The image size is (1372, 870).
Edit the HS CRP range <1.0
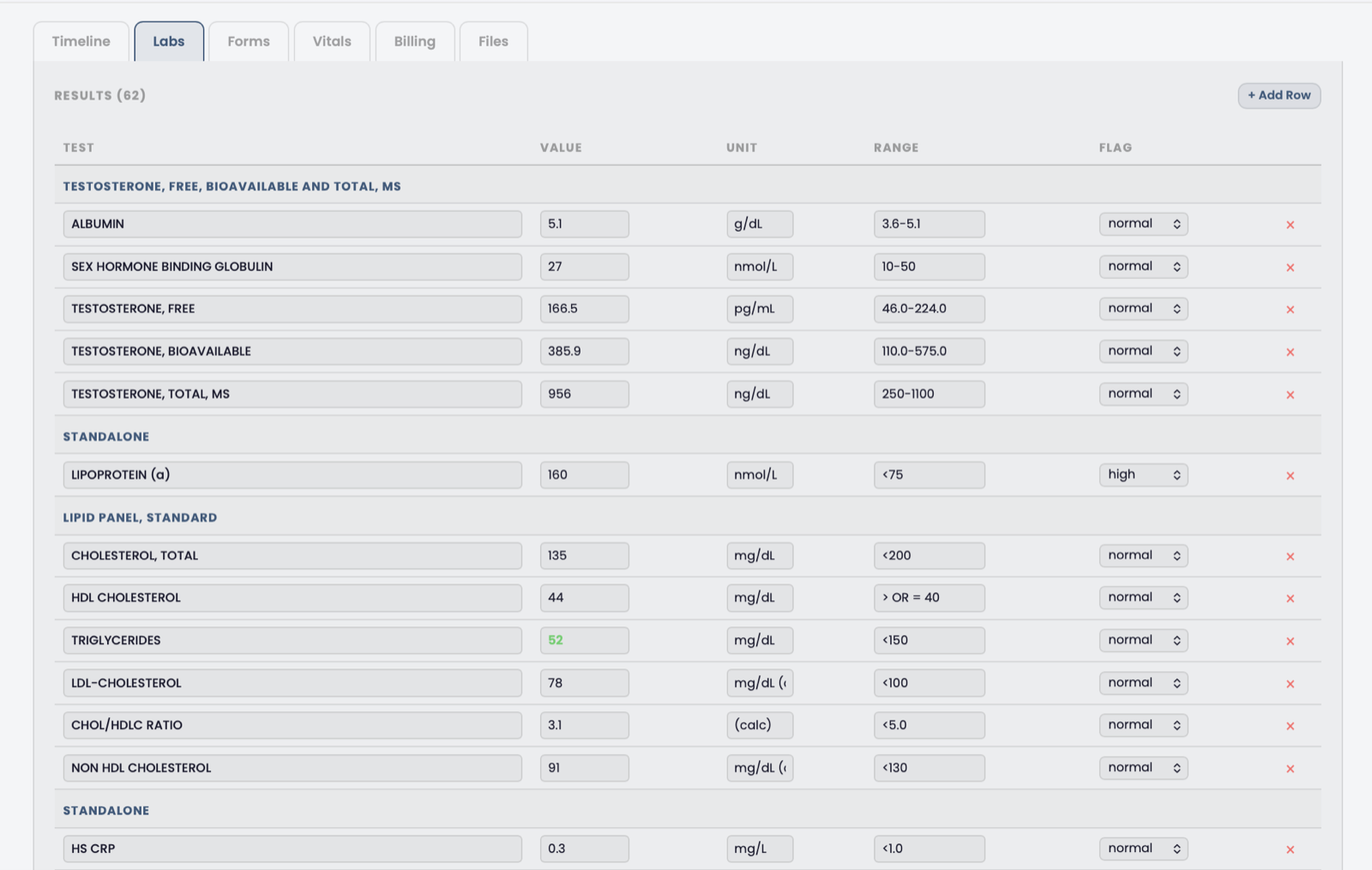[x=929, y=849]
